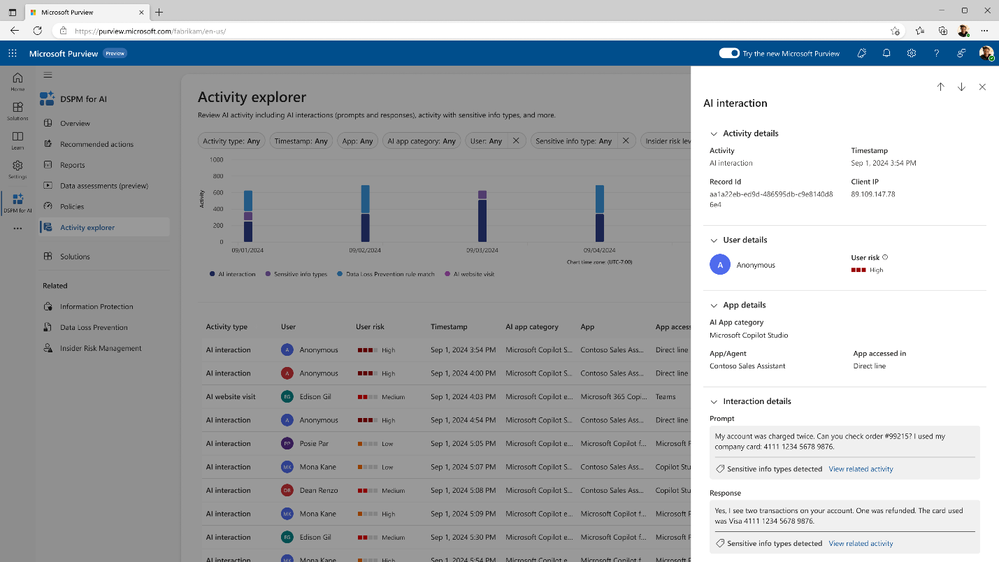The image size is (999, 562).
Task: Toggle AI website visit legend entry
Action: 469,274
